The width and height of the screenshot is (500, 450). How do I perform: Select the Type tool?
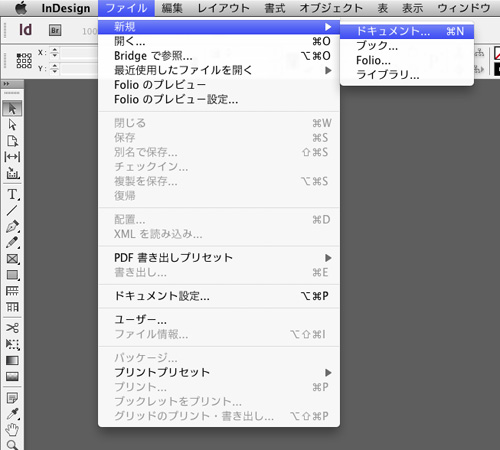(x=12, y=194)
